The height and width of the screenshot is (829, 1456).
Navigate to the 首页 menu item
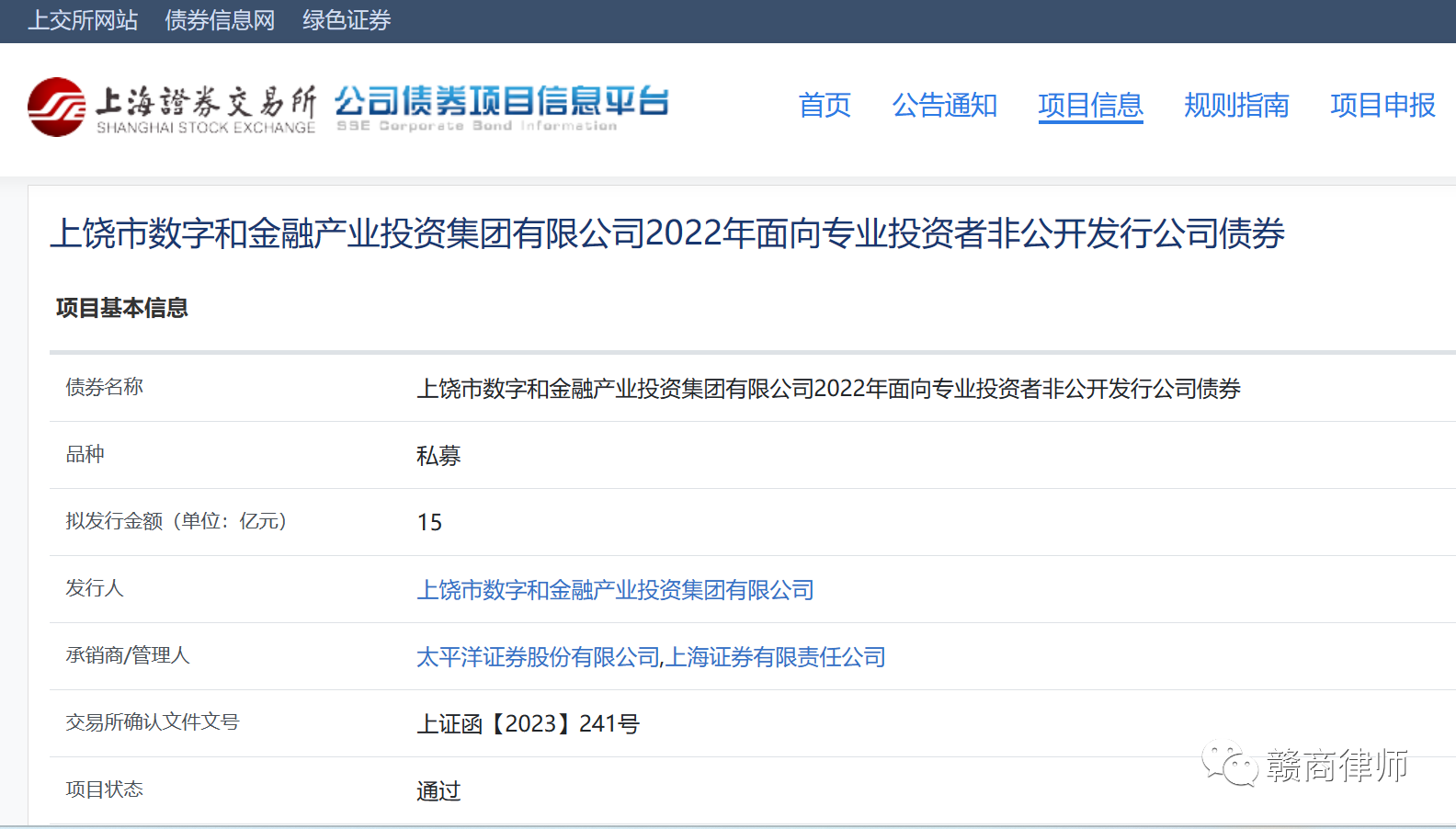click(825, 105)
